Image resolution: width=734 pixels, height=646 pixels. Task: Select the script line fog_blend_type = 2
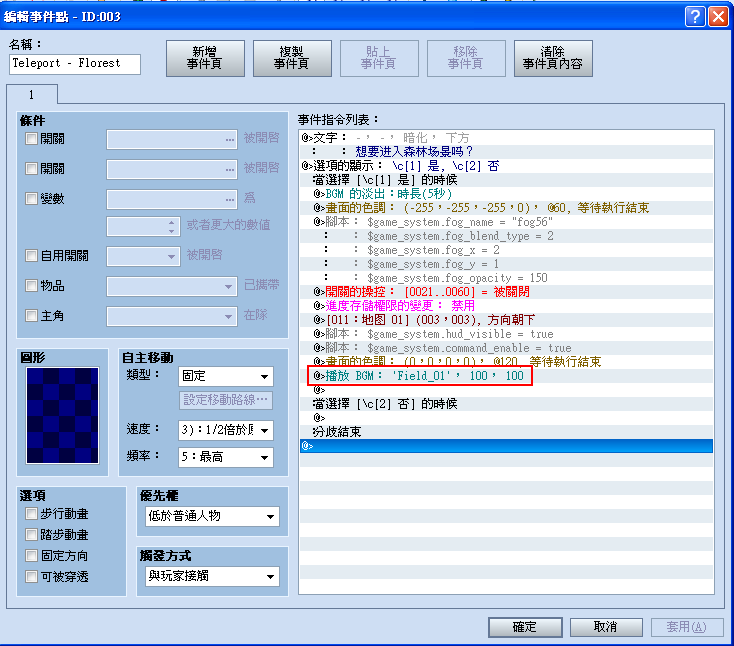(506, 236)
